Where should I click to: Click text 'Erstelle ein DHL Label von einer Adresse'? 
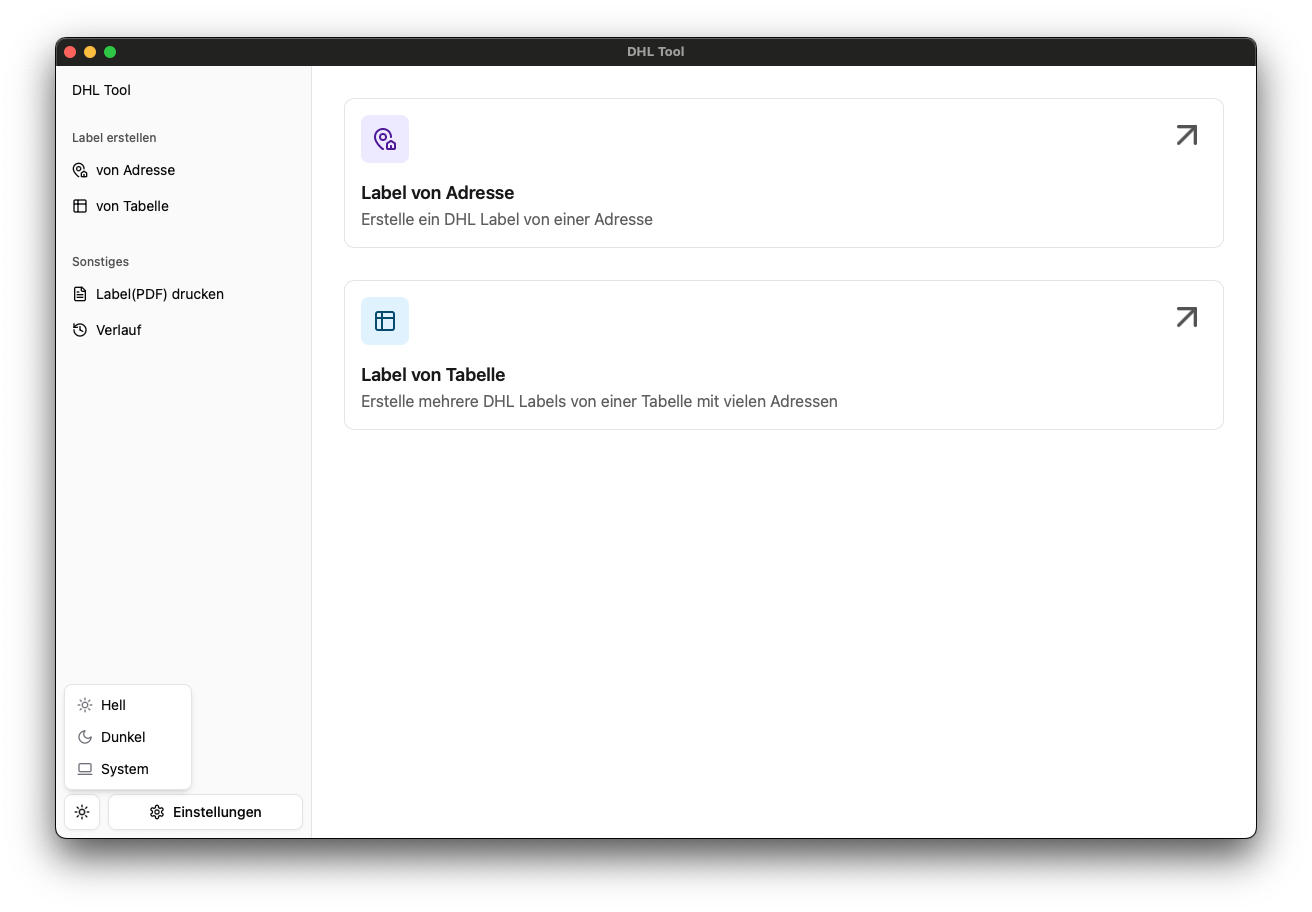point(507,219)
